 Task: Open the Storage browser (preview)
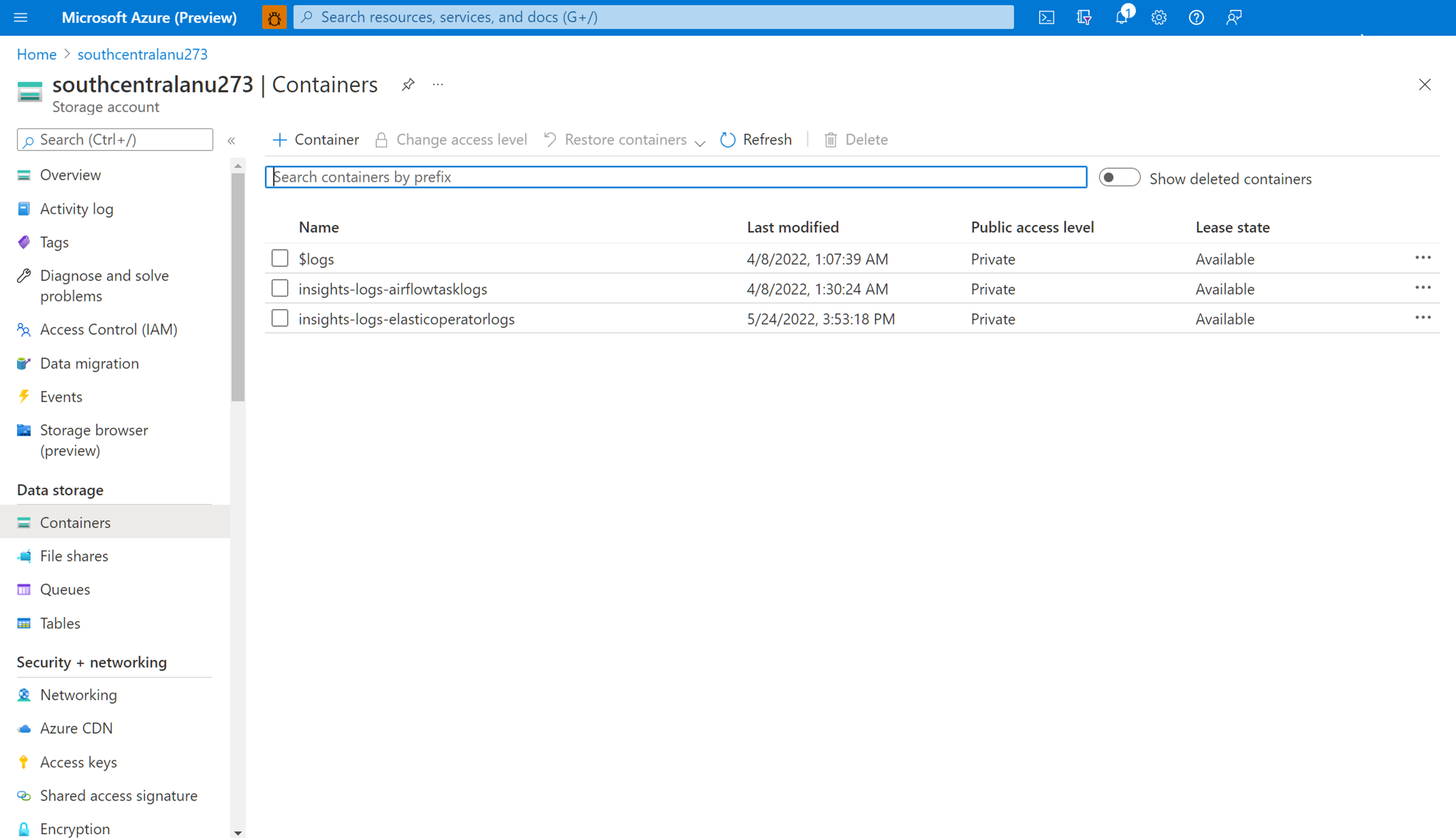[x=94, y=430]
